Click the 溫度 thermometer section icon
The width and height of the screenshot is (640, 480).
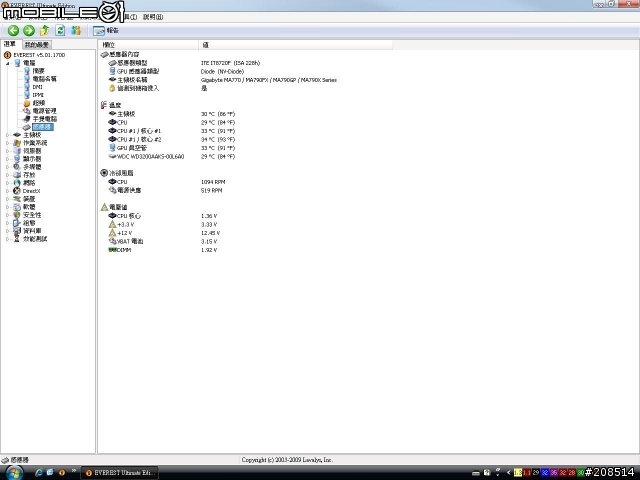104,105
